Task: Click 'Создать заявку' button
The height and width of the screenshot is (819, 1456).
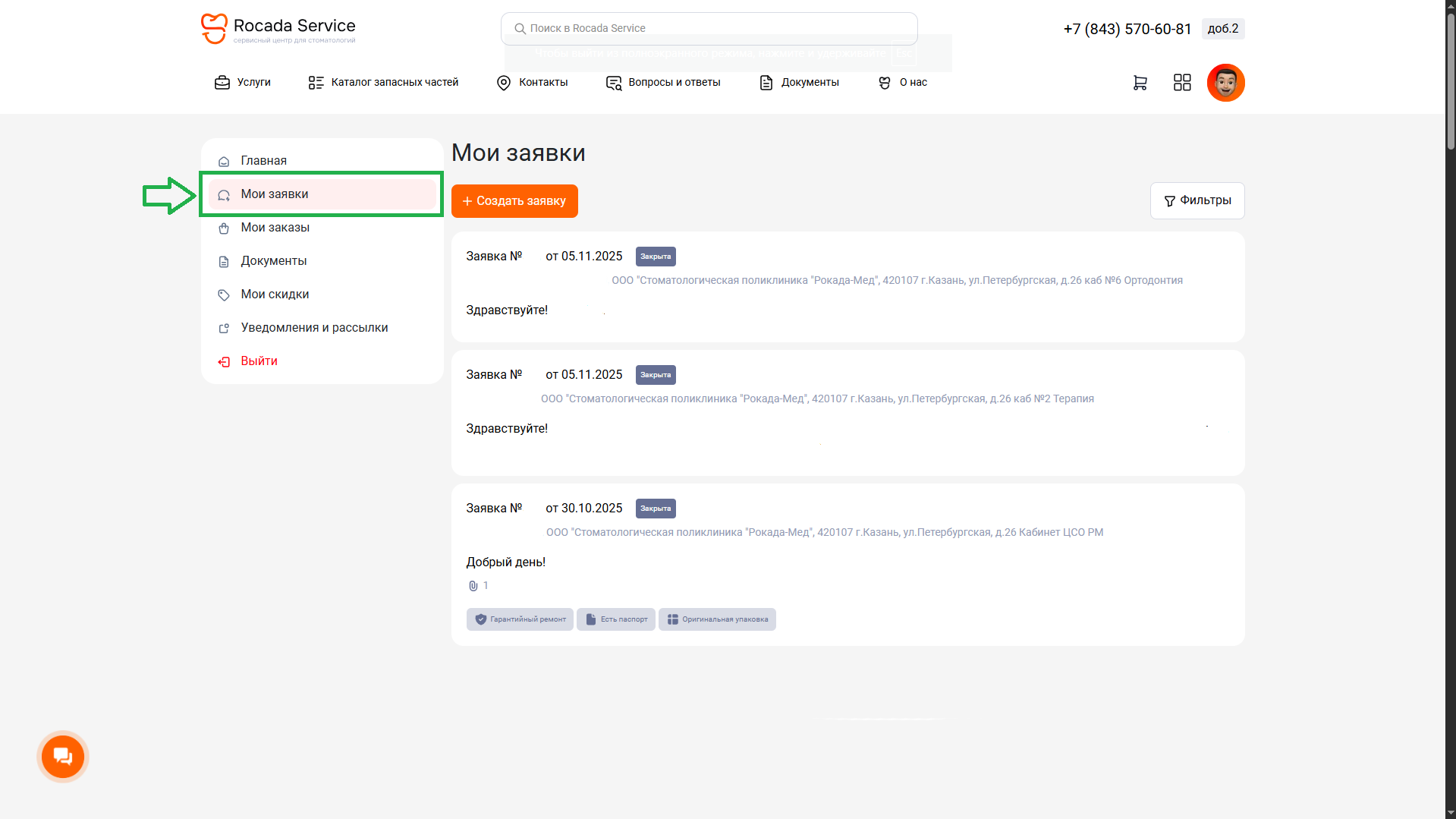Action: tap(514, 201)
